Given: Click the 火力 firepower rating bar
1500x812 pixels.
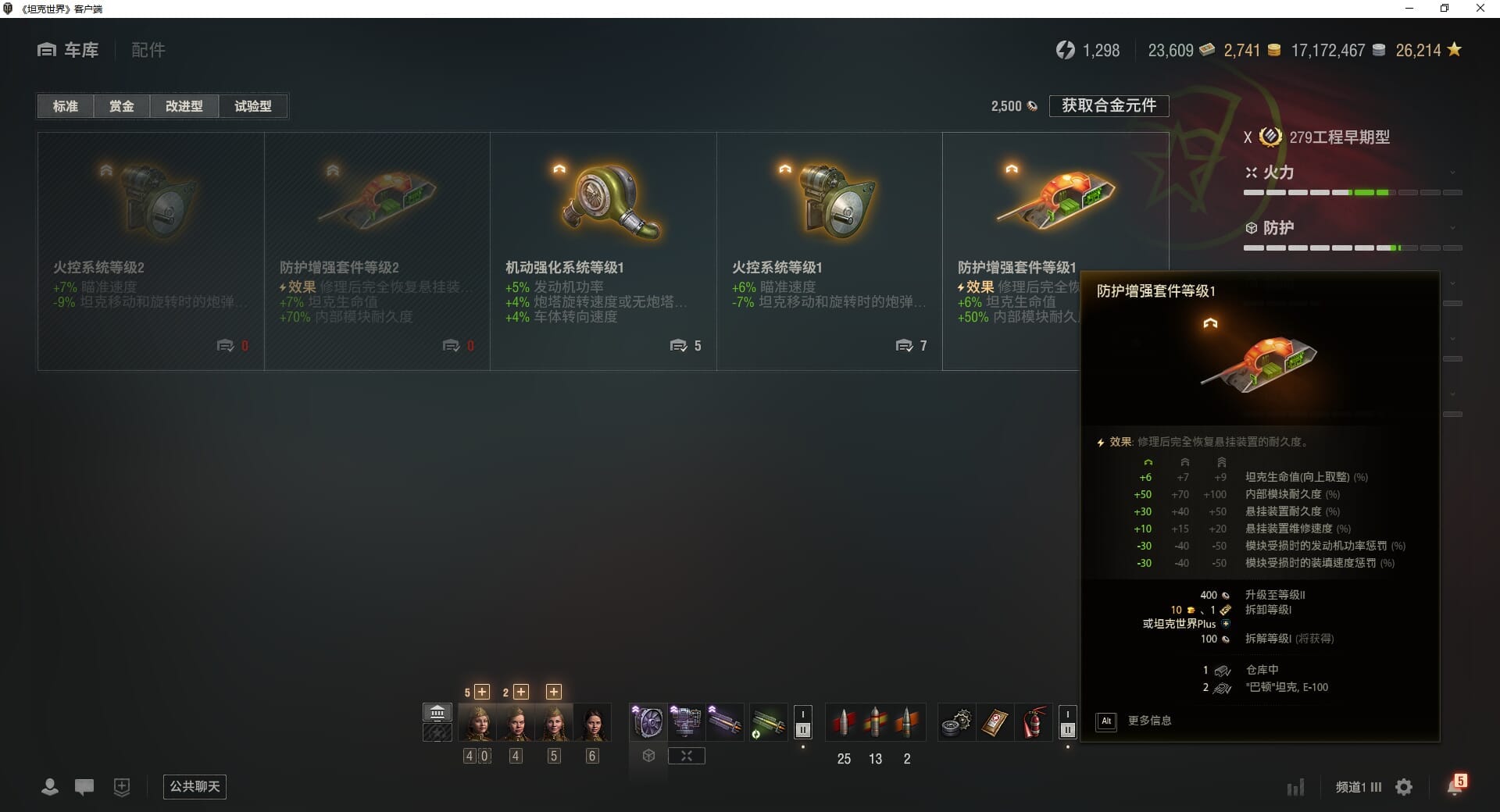Looking at the screenshot, I should pyautogui.click(x=1352, y=192).
